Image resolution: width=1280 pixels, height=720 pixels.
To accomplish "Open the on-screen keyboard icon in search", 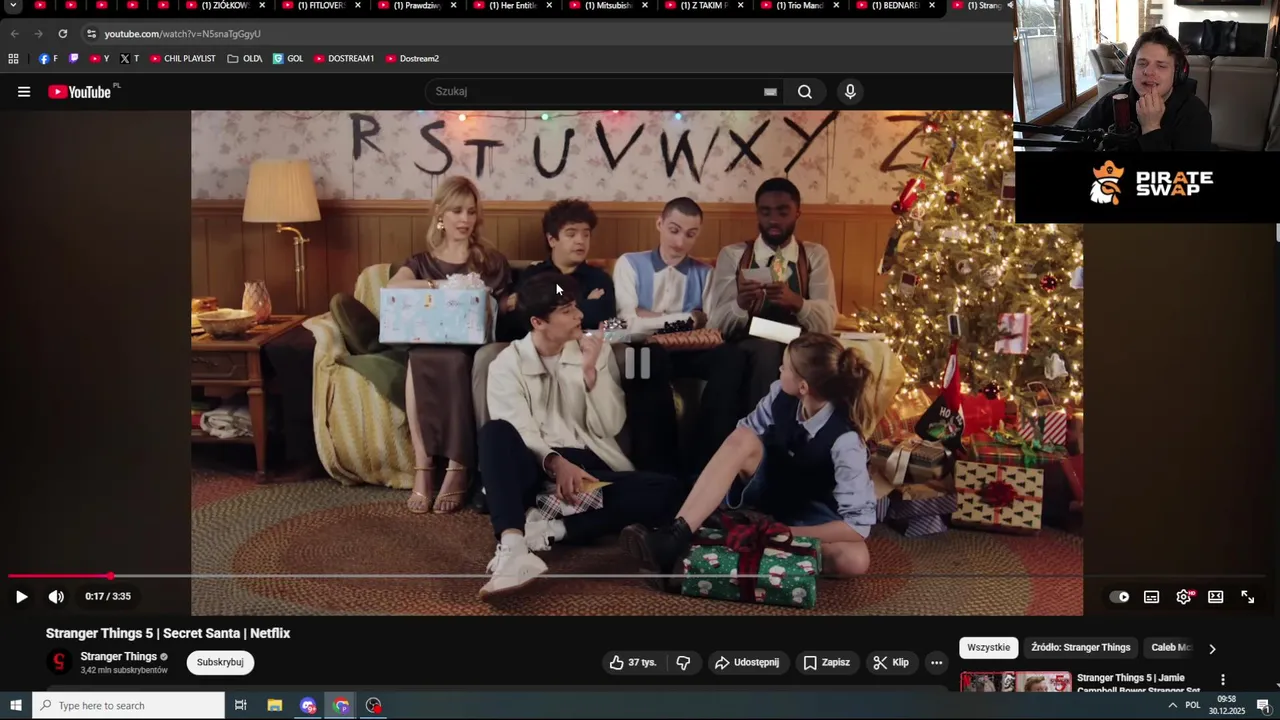I will pos(770,92).
